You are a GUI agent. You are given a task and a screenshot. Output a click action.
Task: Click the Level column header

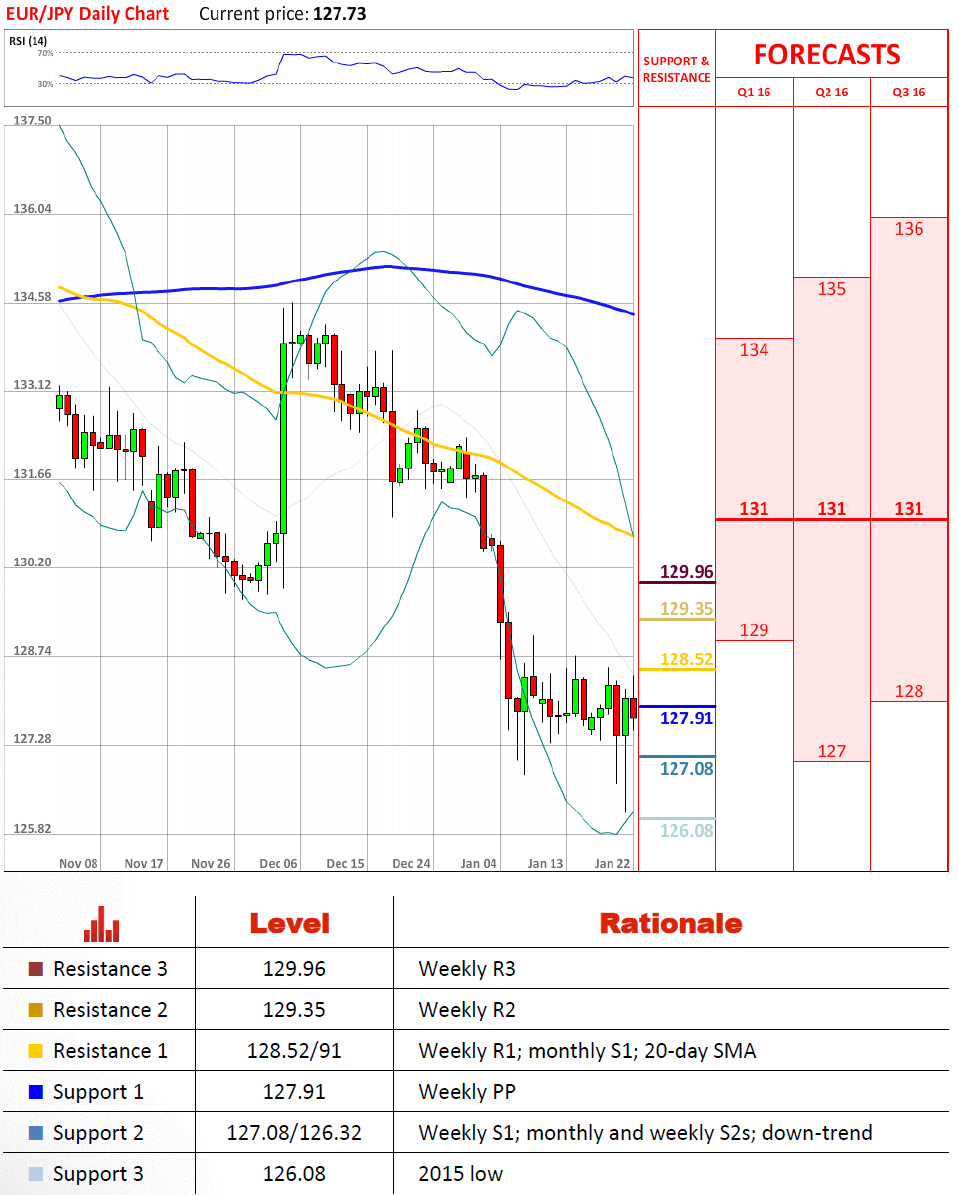tap(290, 924)
